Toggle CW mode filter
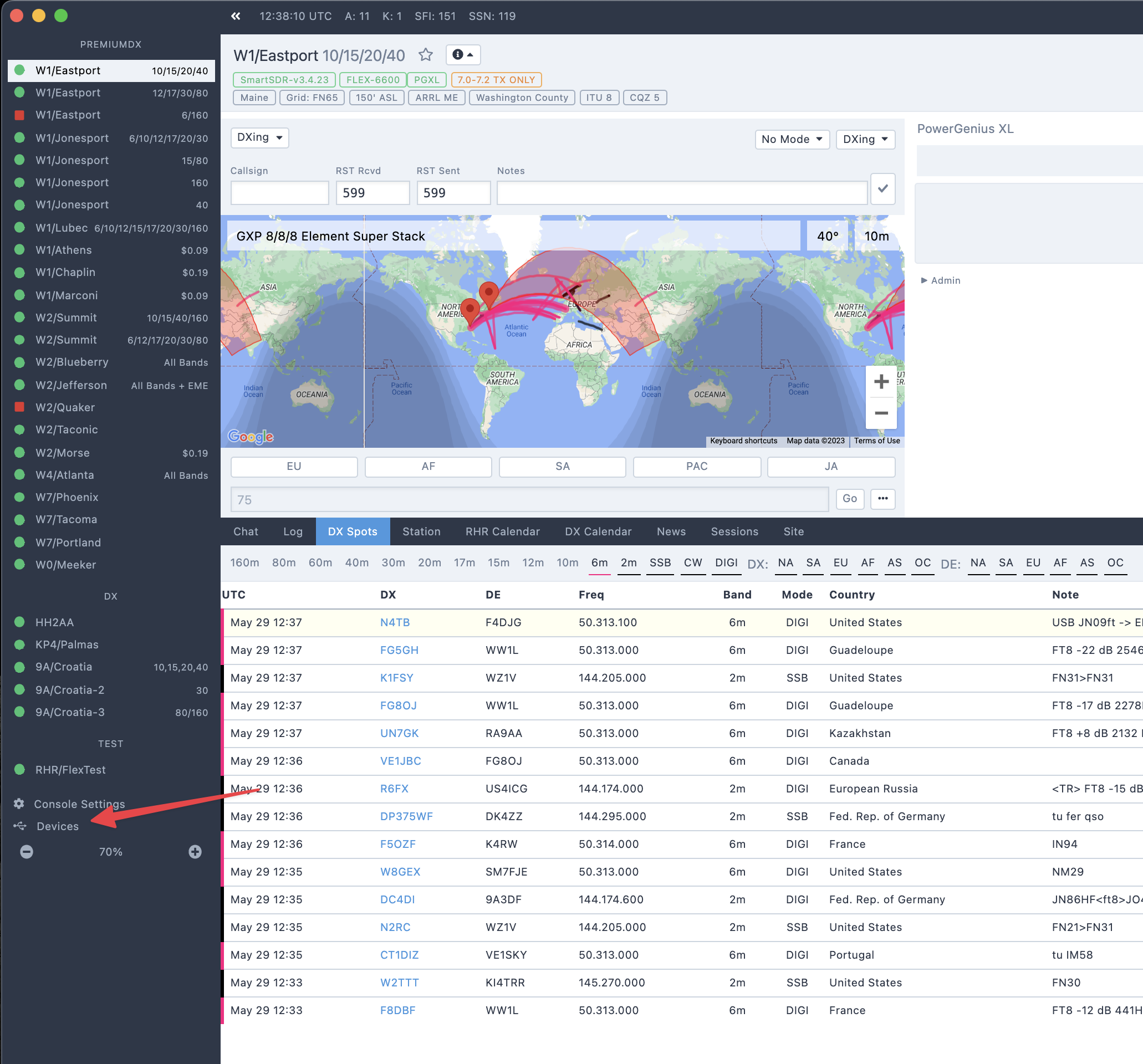1143x1064 pixels. pyautogui.click(x=692, y=562)
